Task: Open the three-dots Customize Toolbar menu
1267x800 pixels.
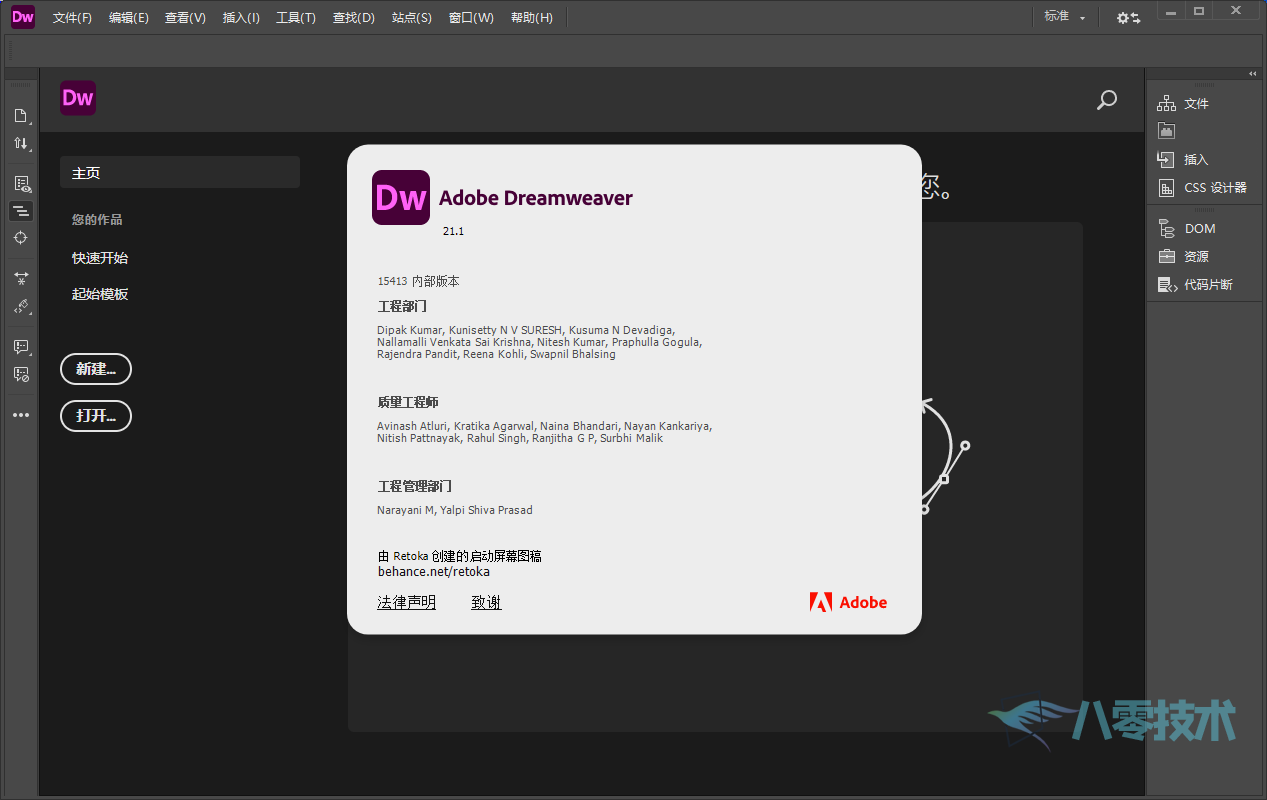Action: coord(21,415)
